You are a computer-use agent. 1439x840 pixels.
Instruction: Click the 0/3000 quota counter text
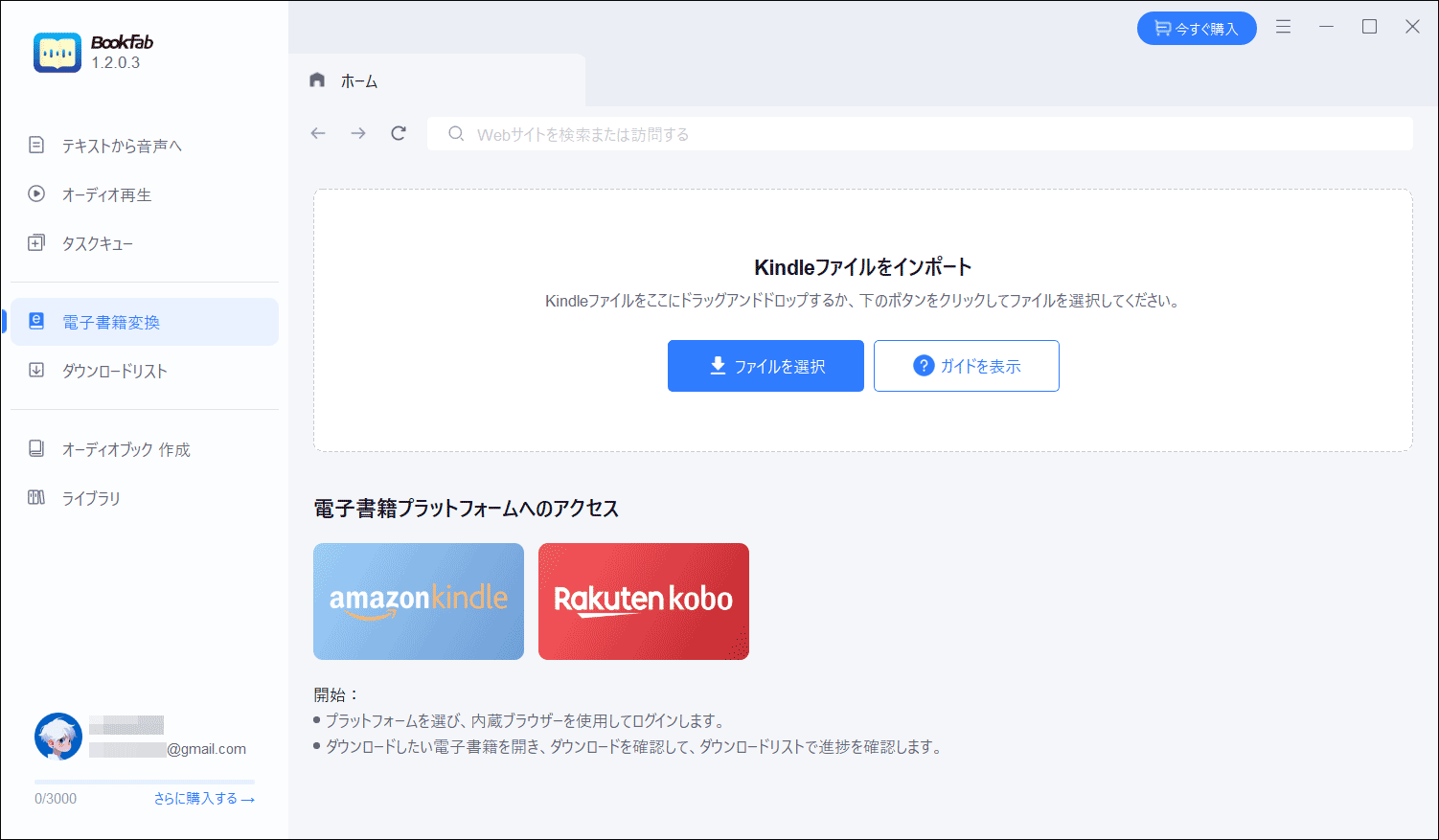click(x=56, y=798)
